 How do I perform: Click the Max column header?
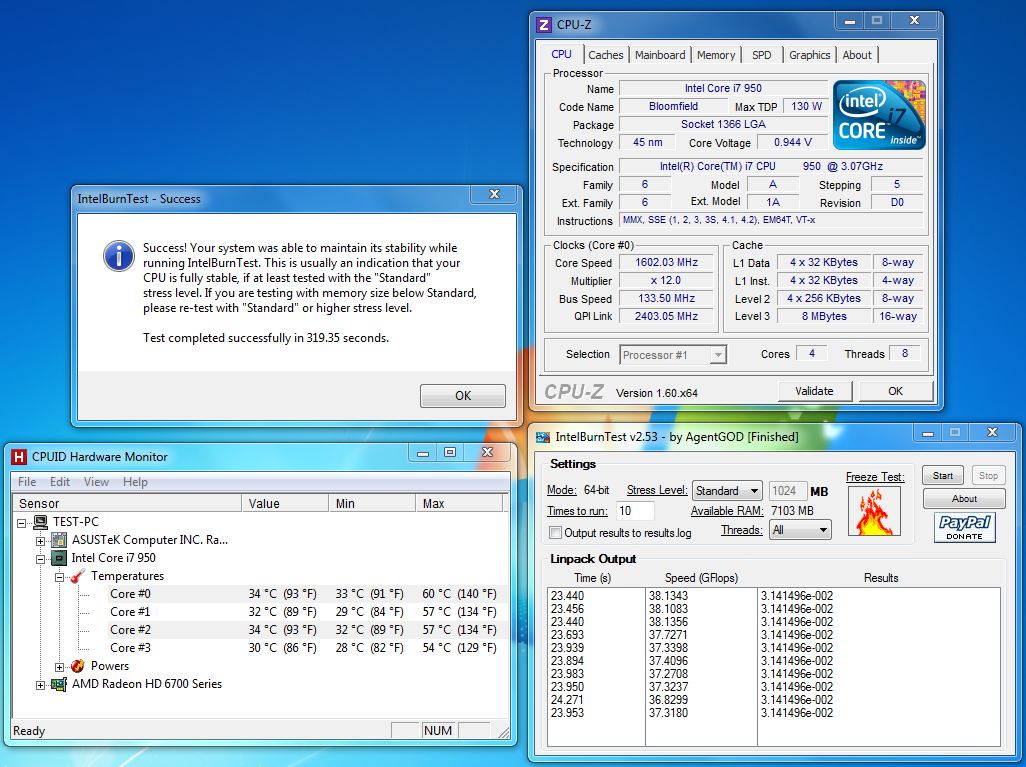[458, 503]
